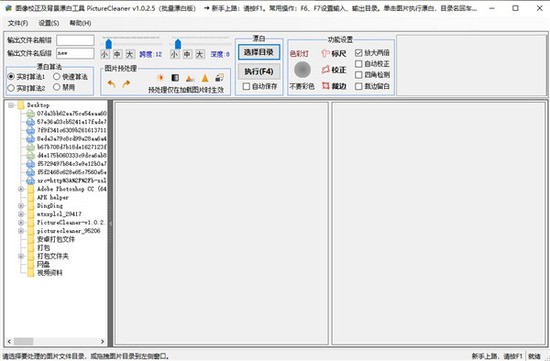The height and width of the screenshot is (361, 550).
Task: Click the 执行(F4) button
Action: pos(259,72)
